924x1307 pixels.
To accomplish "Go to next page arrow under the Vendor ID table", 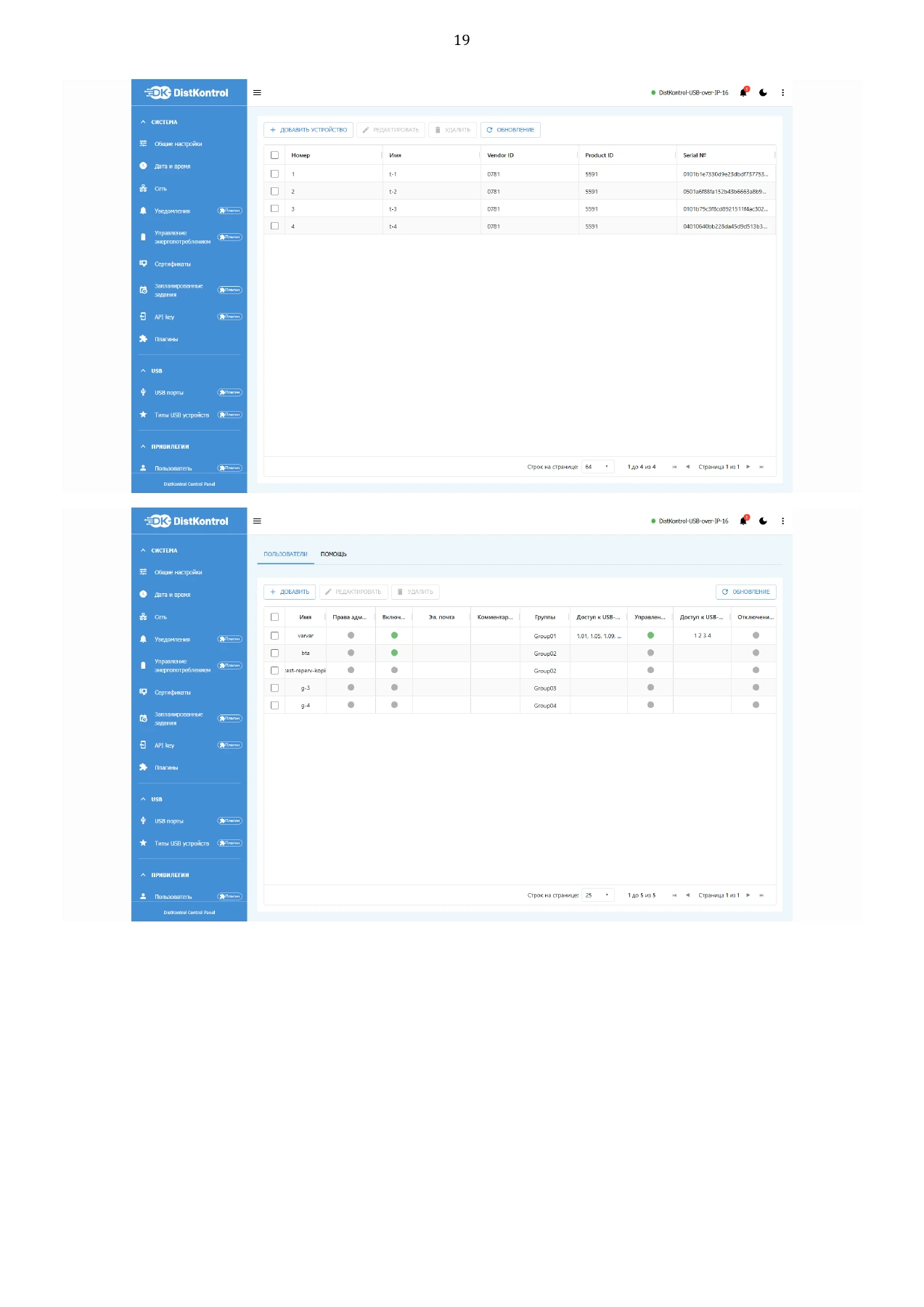I will [748, 467].
